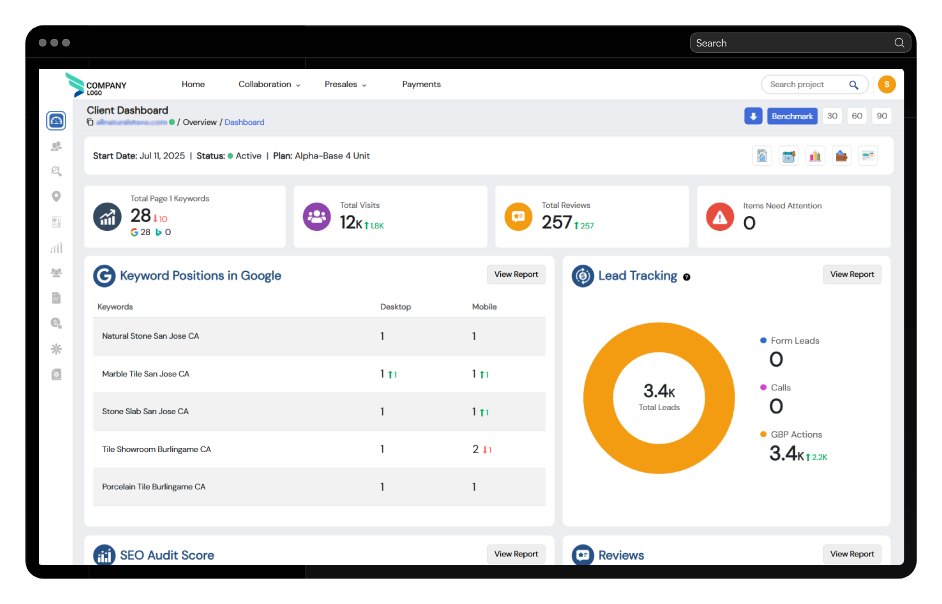Go to the Home menu item
Screen dimensions: 942x604
coord(193,85)
